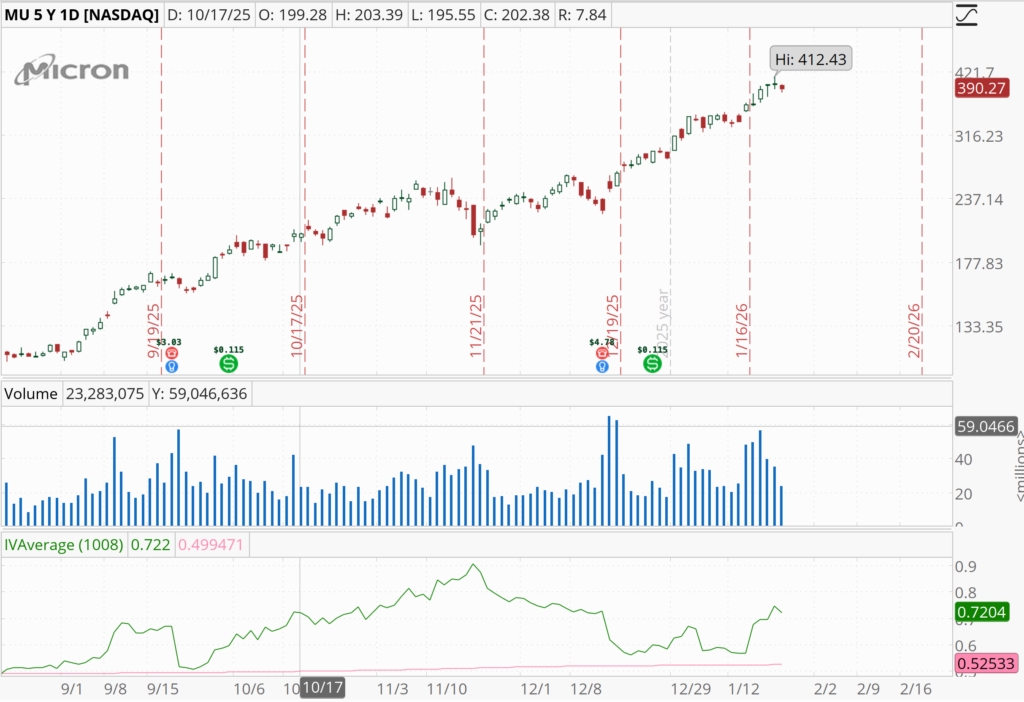Click the blue lightbulb icon near 12/19/25
The height and width of the screenshot is (702, 1024).
click(x=601, y=367)
